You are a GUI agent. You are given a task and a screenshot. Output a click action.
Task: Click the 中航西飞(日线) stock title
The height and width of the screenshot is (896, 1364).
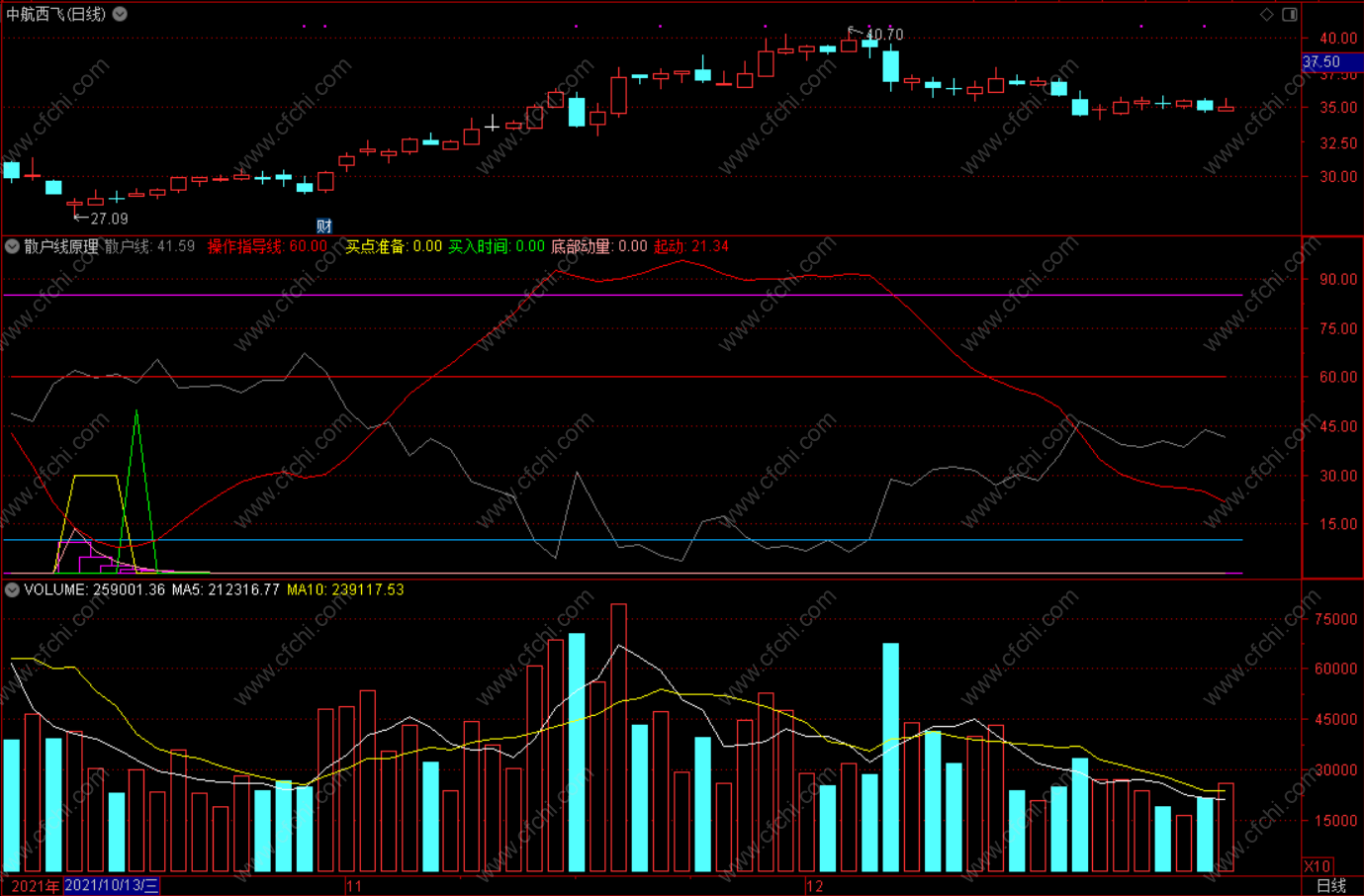(56, 14)
